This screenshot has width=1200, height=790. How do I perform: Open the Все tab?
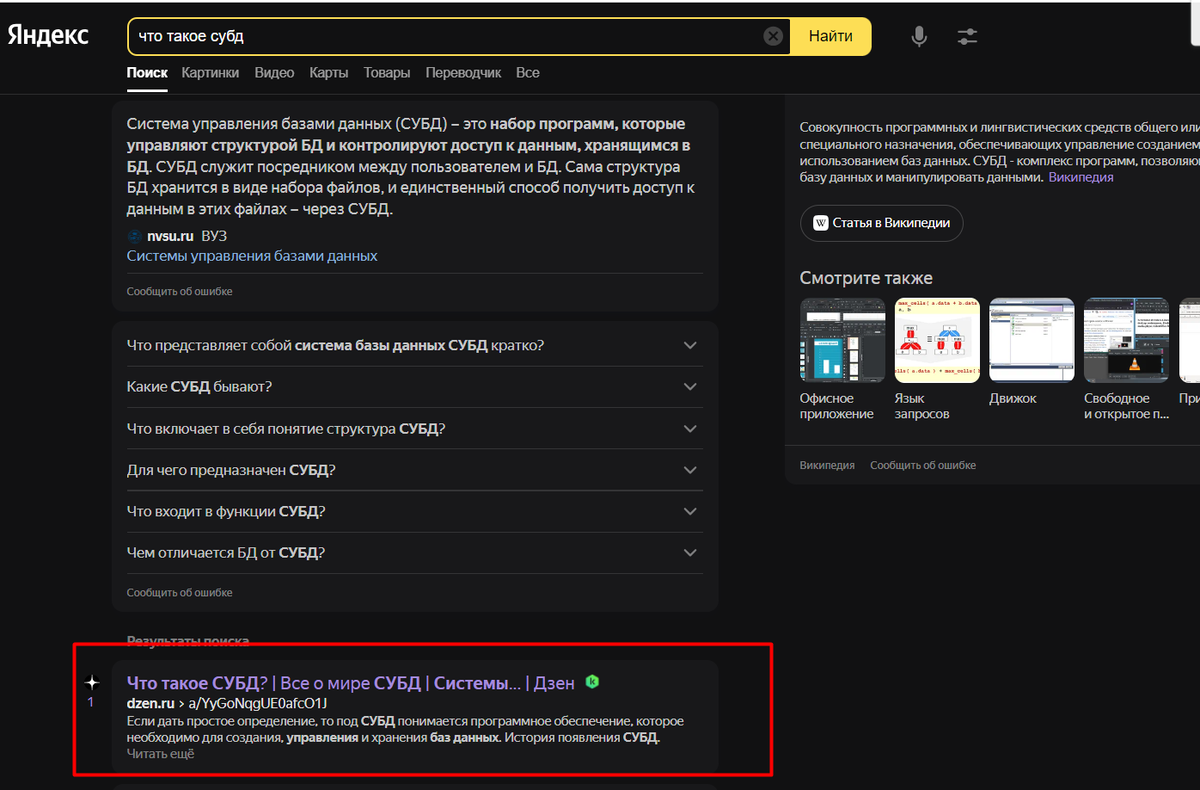tap(527, 73)
